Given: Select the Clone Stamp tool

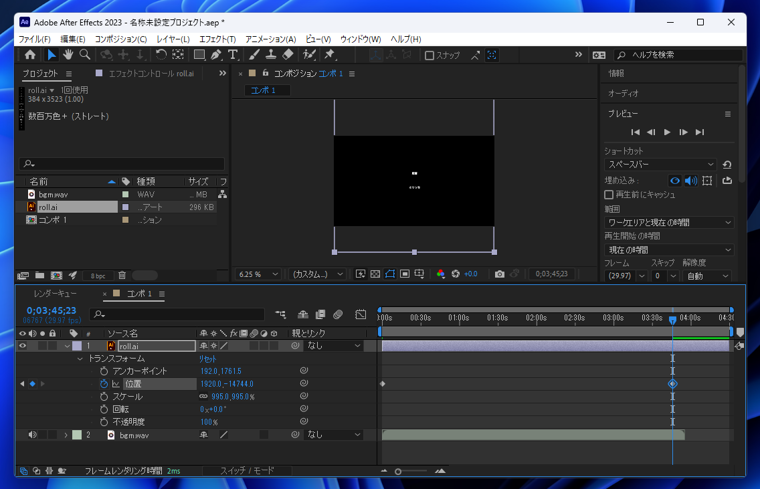Looking at the screenshot, I should 271,55.
